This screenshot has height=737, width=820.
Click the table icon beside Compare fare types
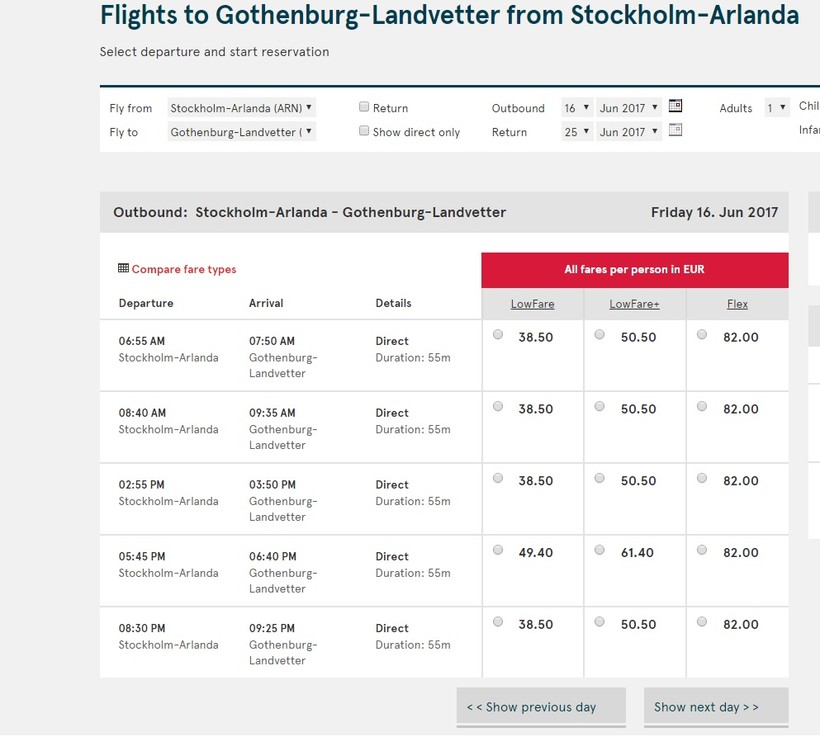pyautogui.click(x=123, y=268)
